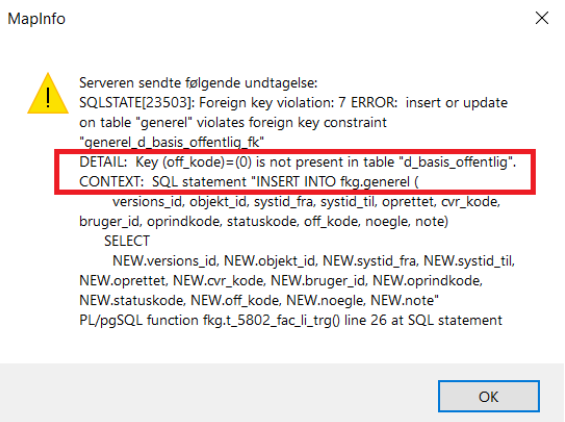Select the CONTEXT: SQL statement line

[249, 182]
